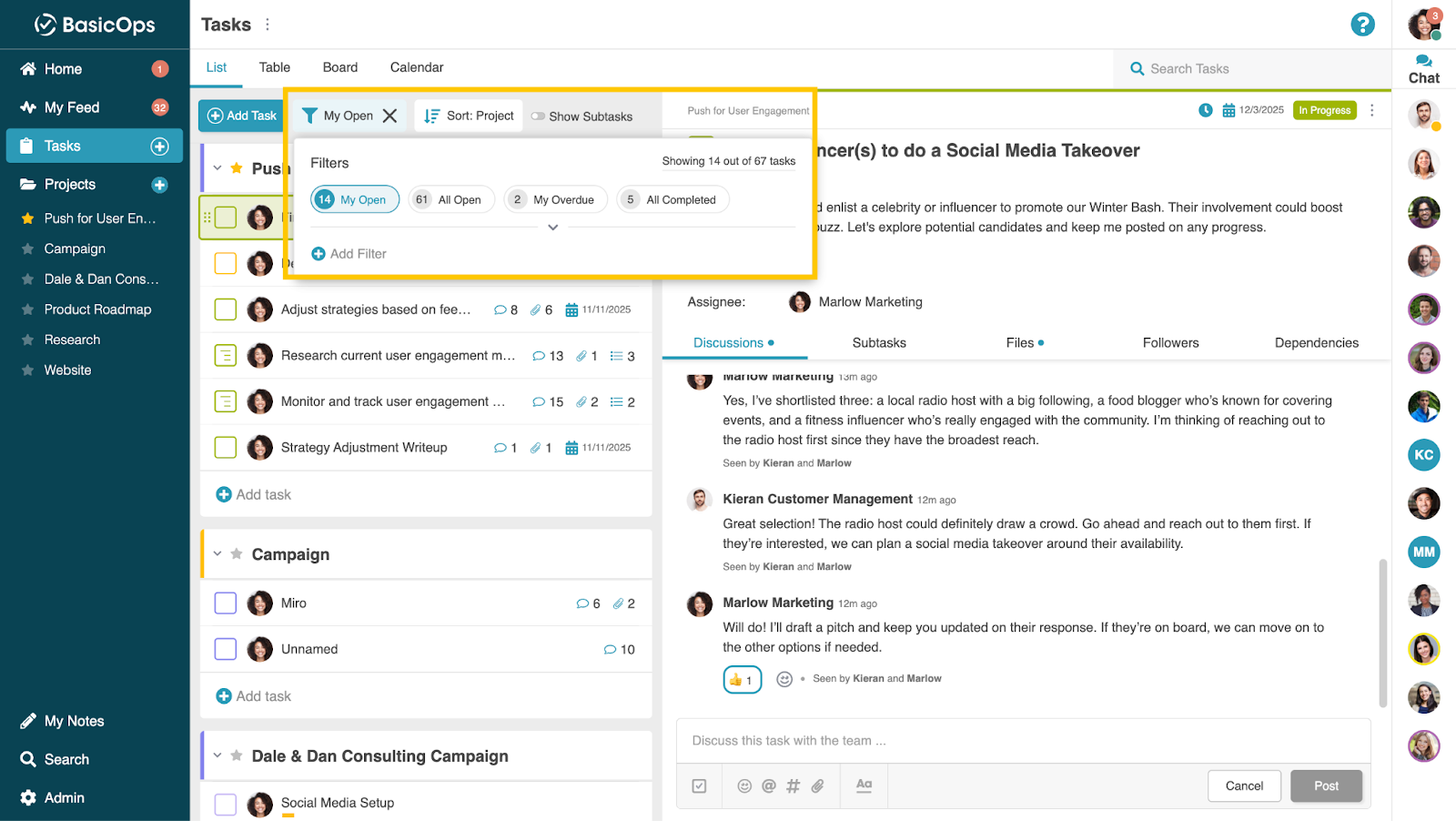The width and height of the screenshot is (1456, 821).
Task: Switch to the Board view tab
Action: (x=339, y=67)
